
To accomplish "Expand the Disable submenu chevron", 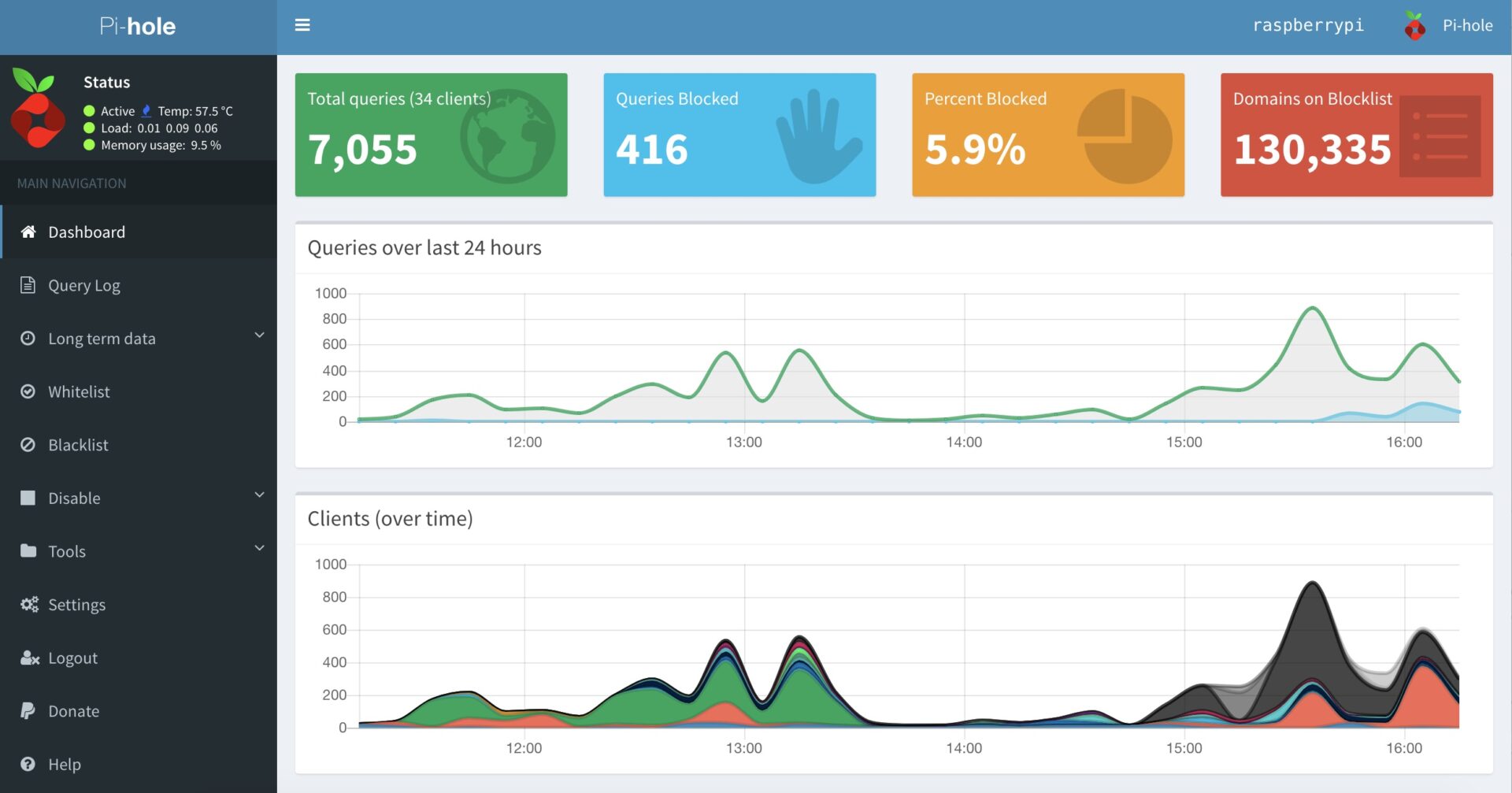I will coord(259,495).
